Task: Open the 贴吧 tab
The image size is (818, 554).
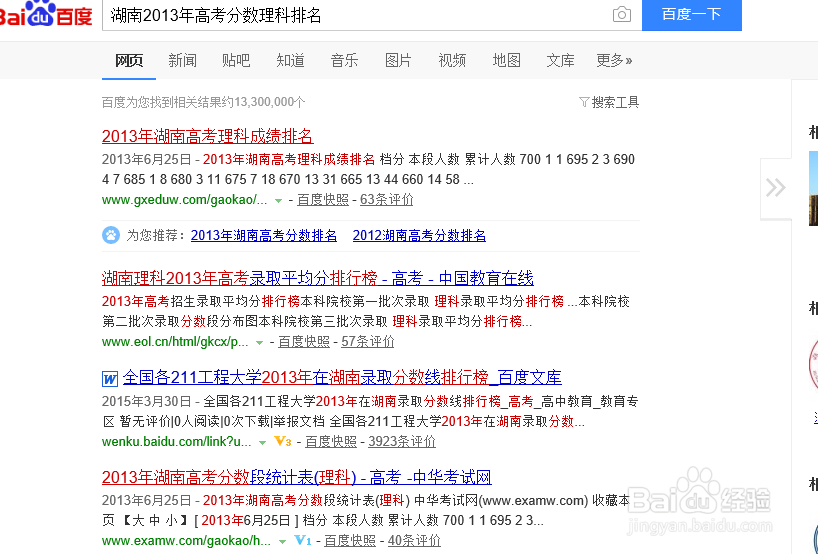Action: tap(236, 61)
